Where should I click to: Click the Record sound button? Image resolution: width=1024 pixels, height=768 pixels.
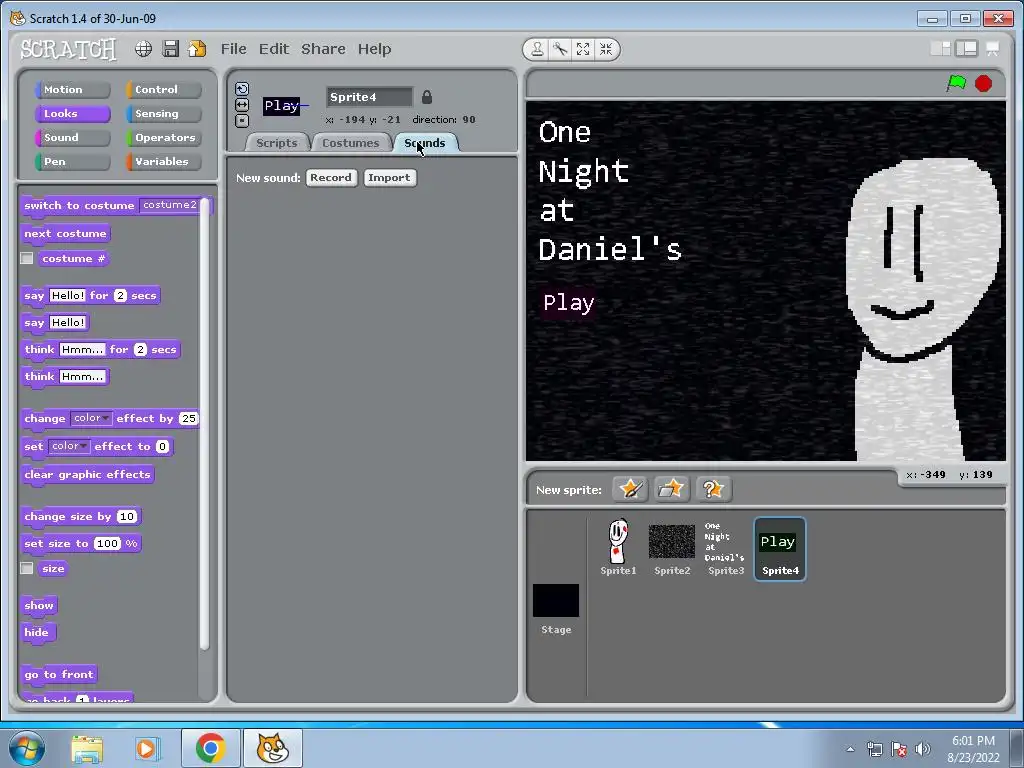click(331, 178)
